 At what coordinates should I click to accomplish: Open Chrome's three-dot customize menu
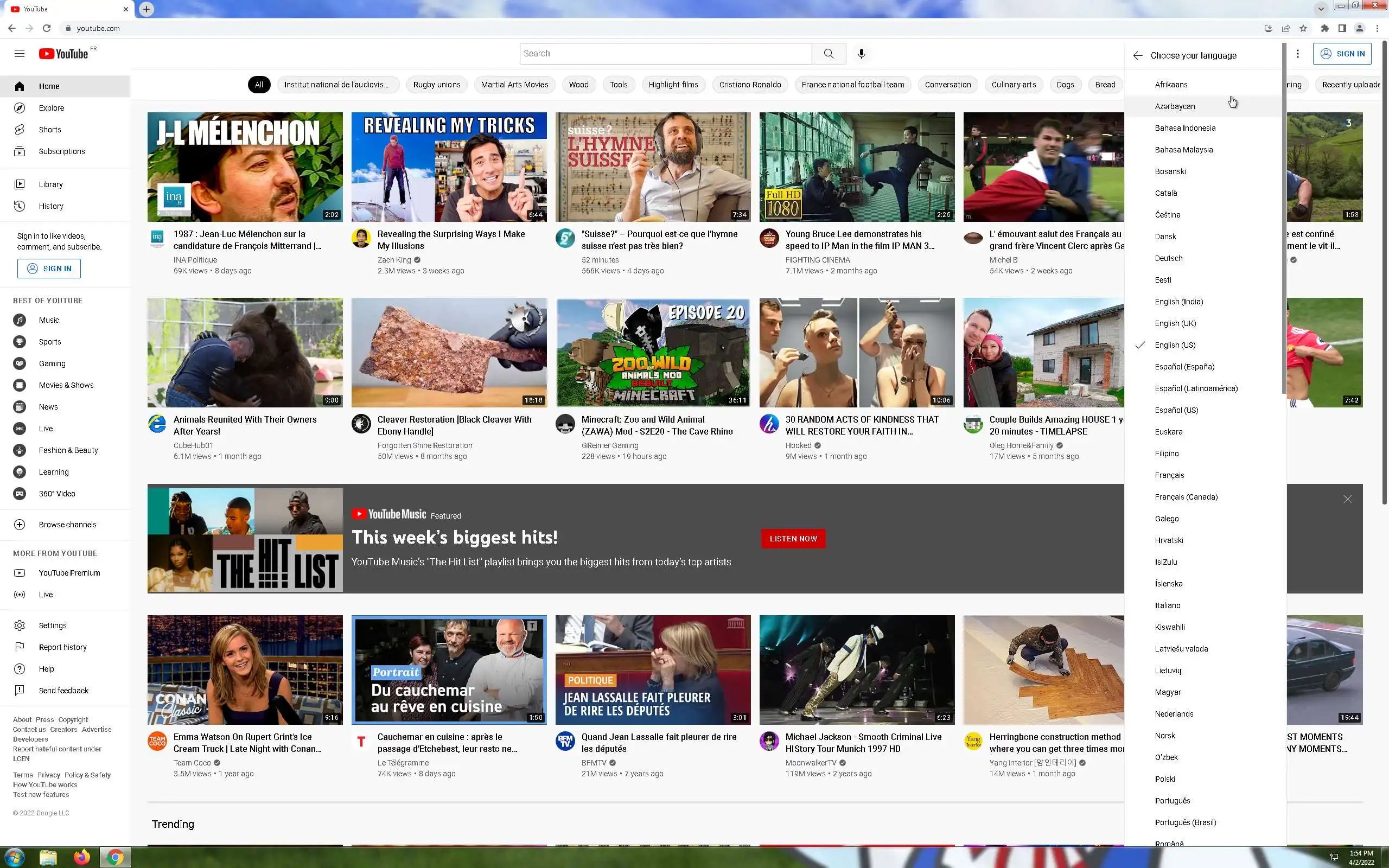coord(1377,28)
